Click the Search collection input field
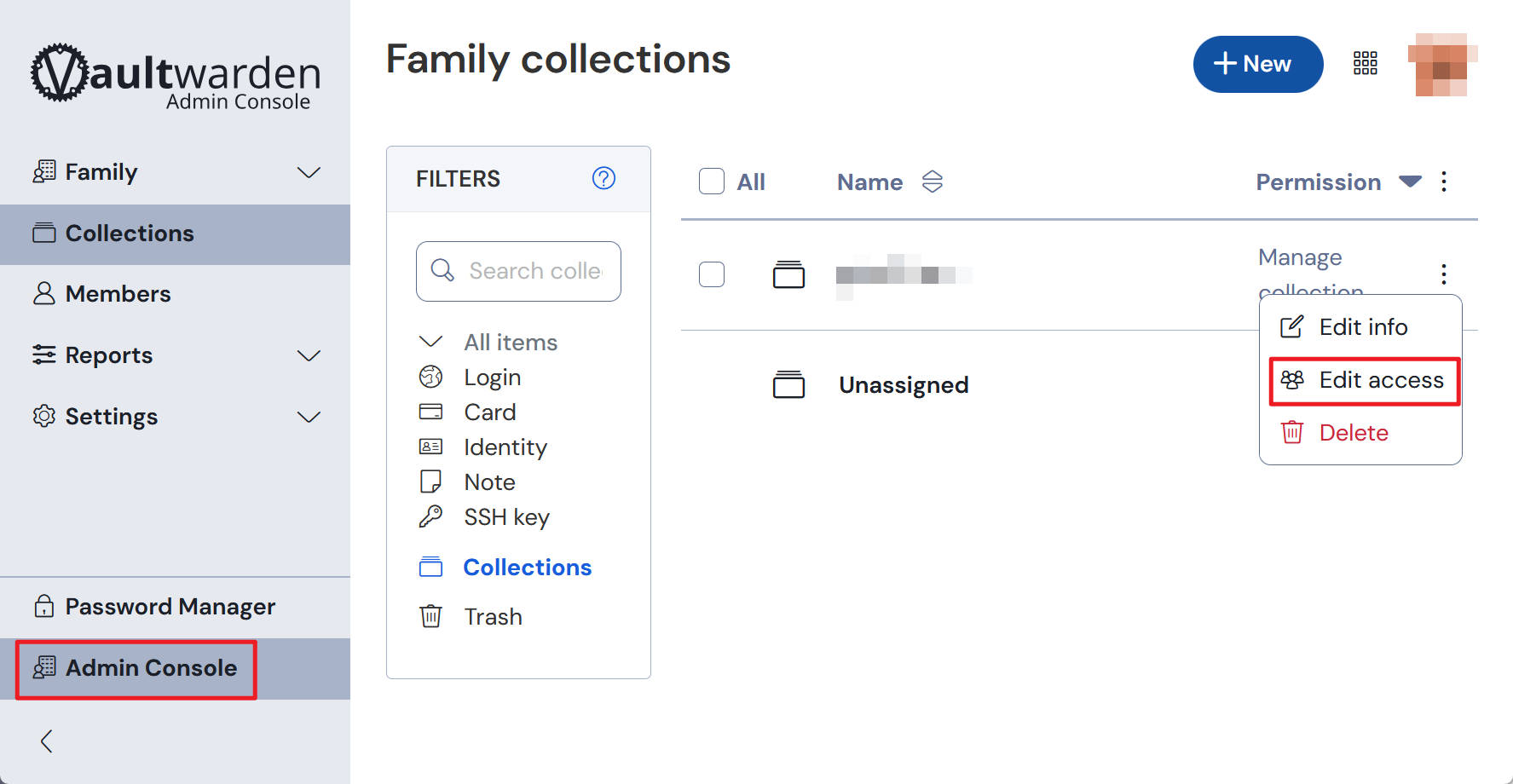1513x784 pixels. 534,271
